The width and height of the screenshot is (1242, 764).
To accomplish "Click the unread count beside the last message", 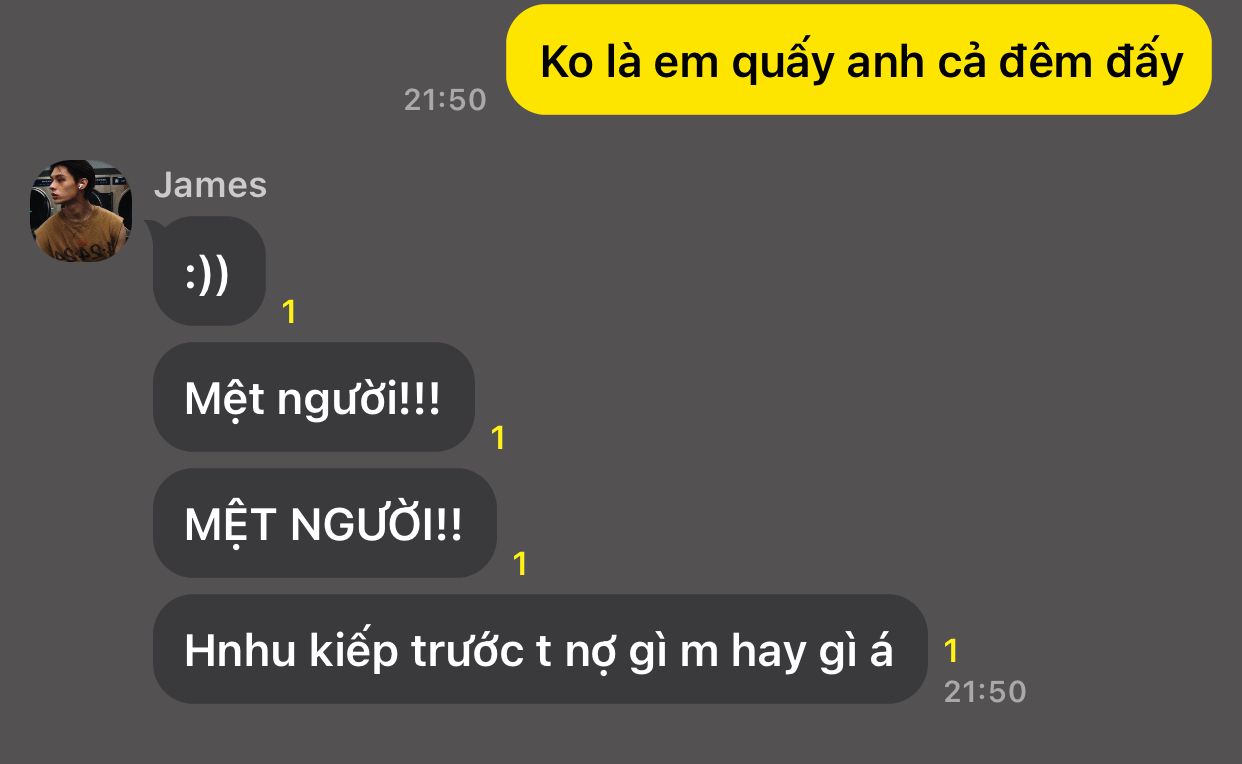I will click(x=951, y=651).
